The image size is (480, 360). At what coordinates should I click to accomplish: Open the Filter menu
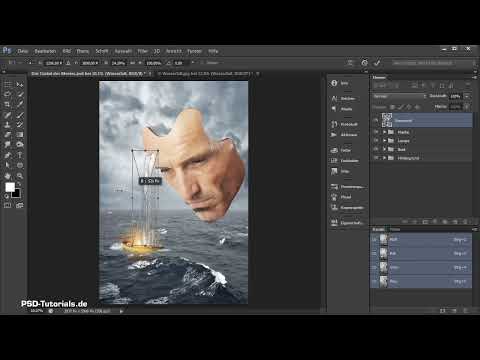[x=143, y=51]
